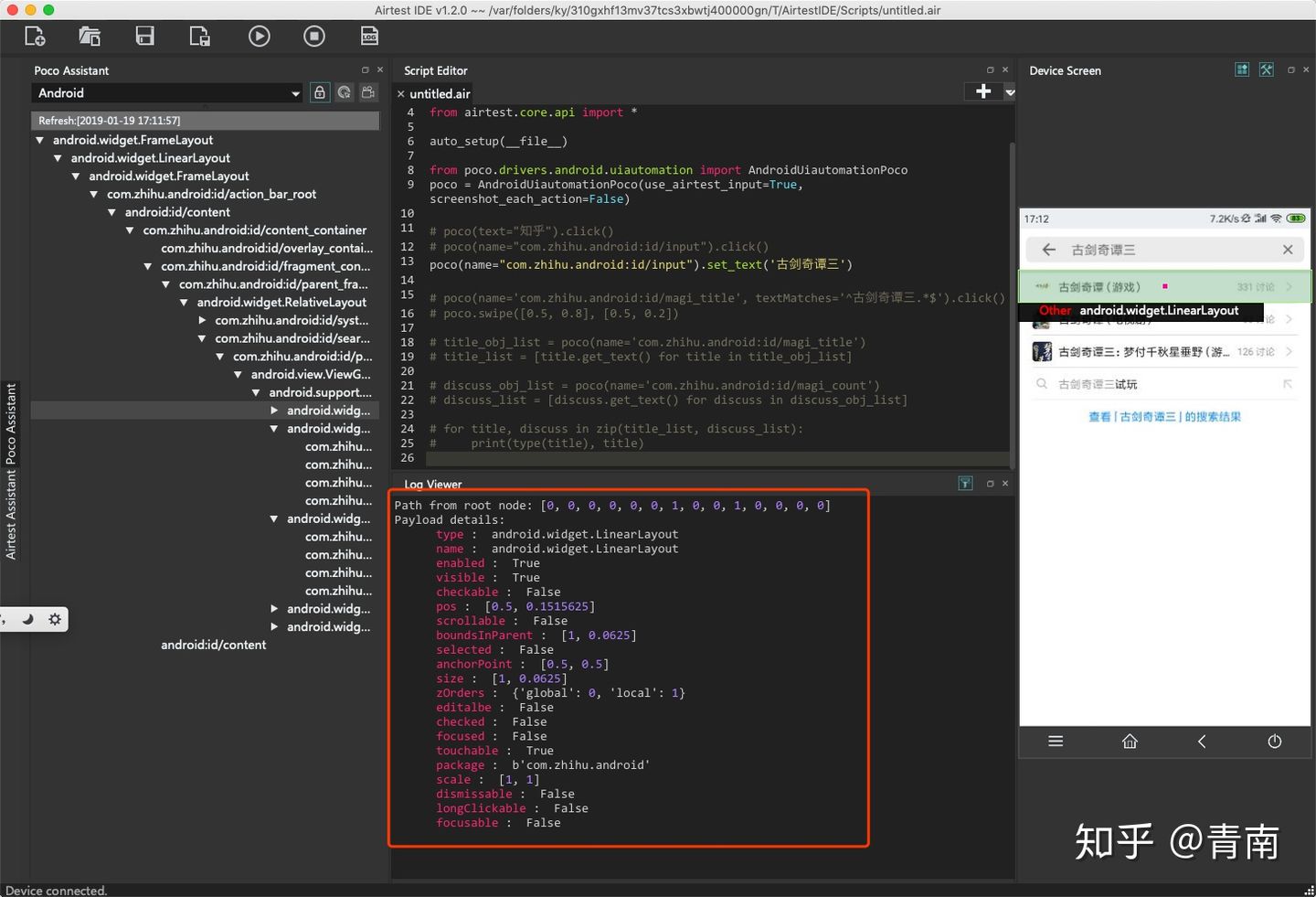The height and width of the screenshot is (897, 1316).
Task: Float the Device Screen panel
Action: click(x=1290, y=70)
